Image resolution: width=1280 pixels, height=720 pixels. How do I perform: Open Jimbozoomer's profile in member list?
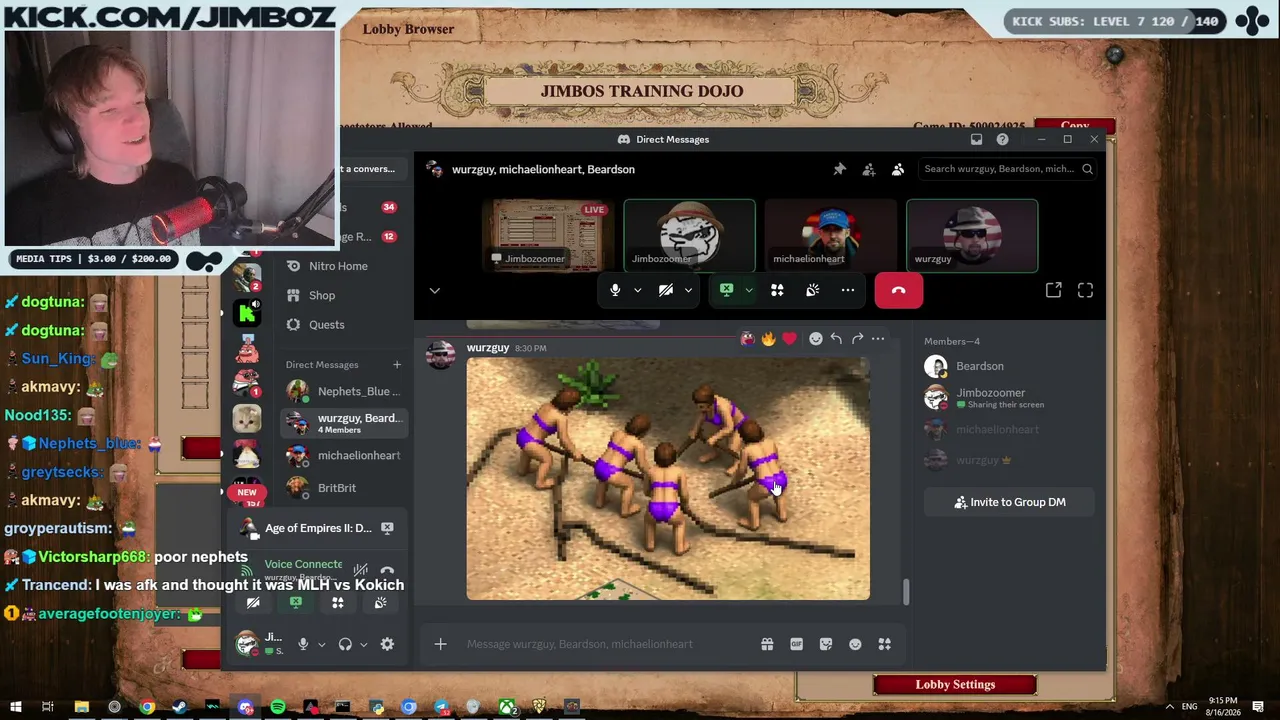1010,398
